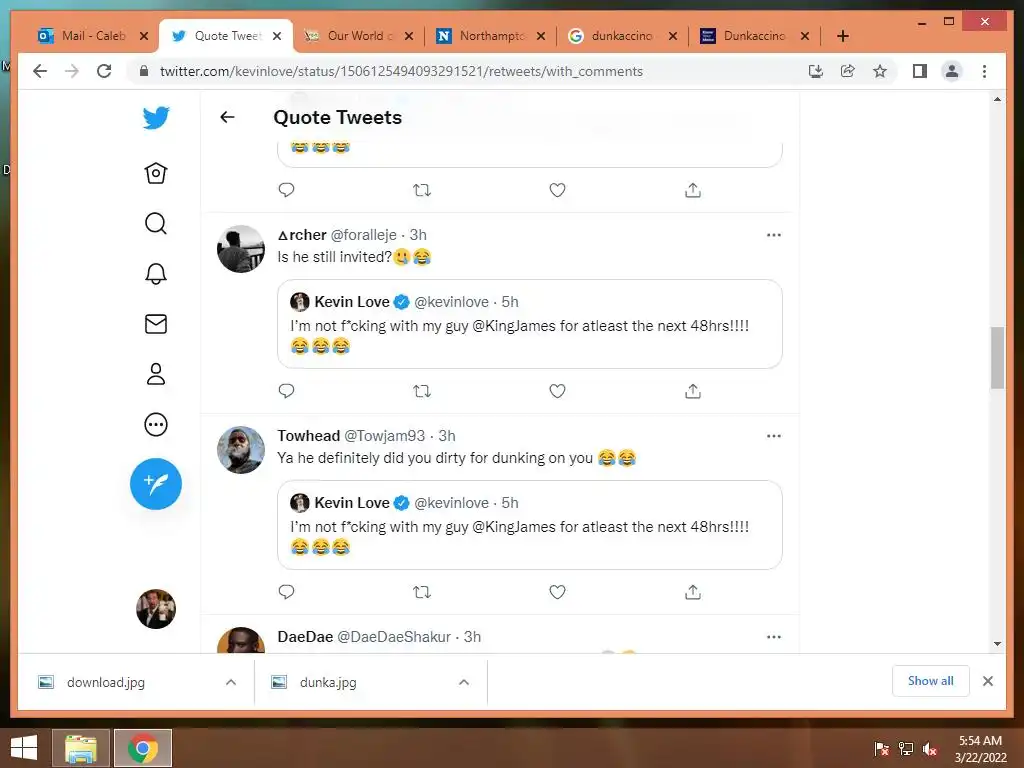
Task: Open the More circle icon in the sidebar
Action: [x=156, y=424]
